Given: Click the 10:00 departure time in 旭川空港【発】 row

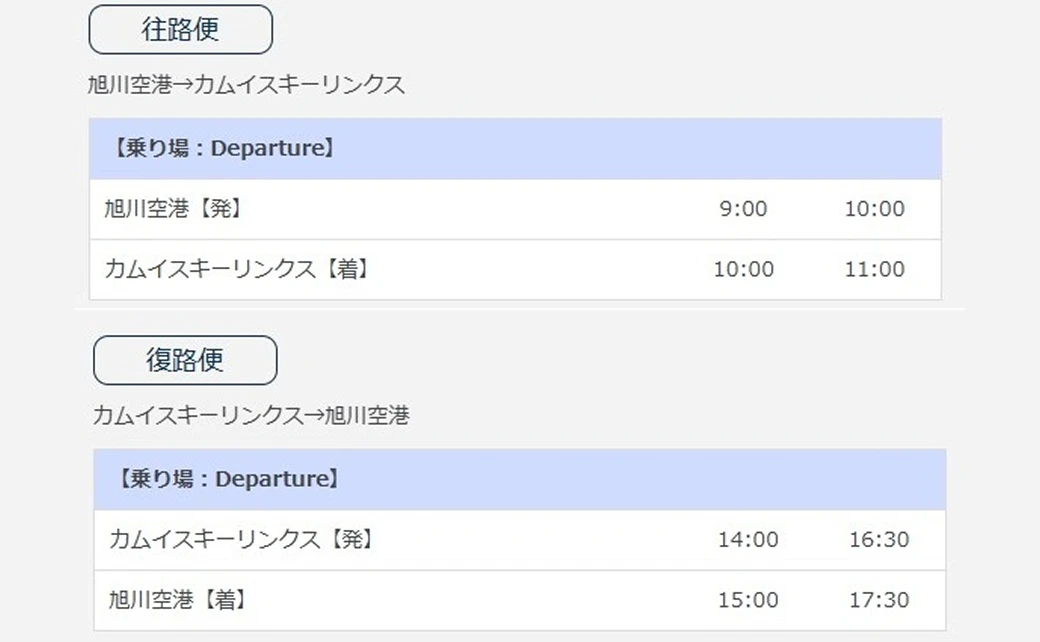Looking at the screenshot, I should point(874,209).
